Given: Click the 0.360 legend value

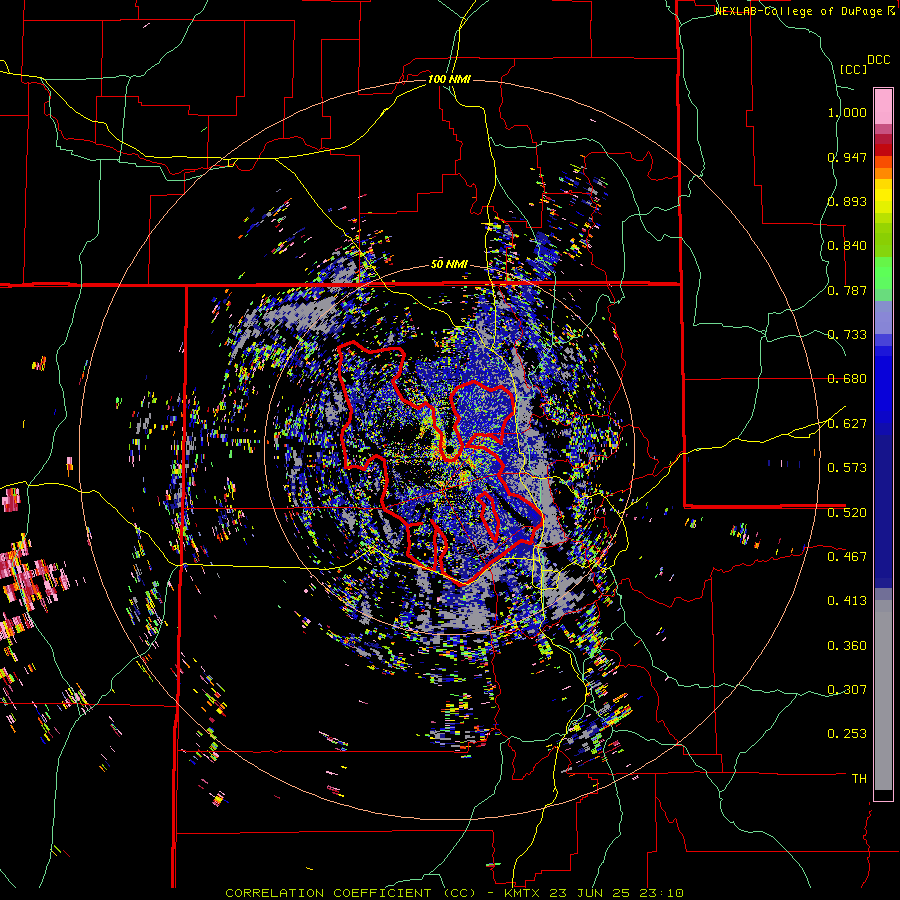Looking at the screenshot, I should click(x=847, y=646).
